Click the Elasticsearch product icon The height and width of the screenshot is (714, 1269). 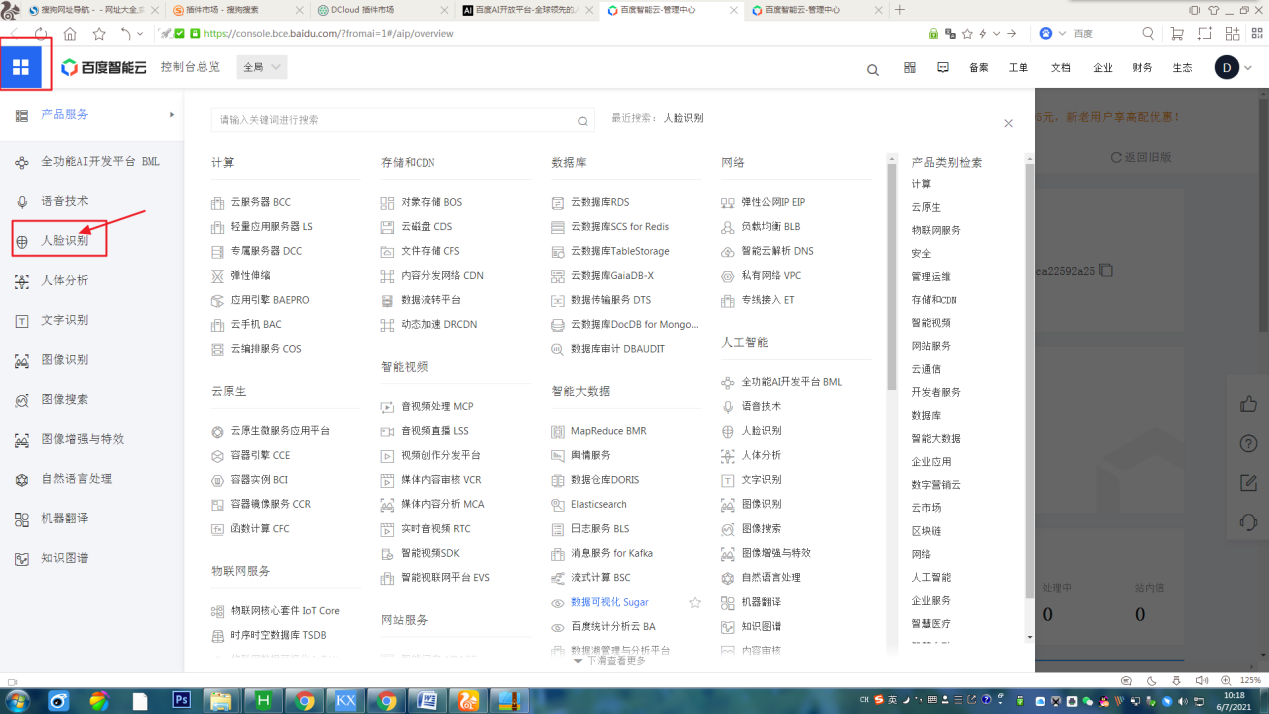558,505
